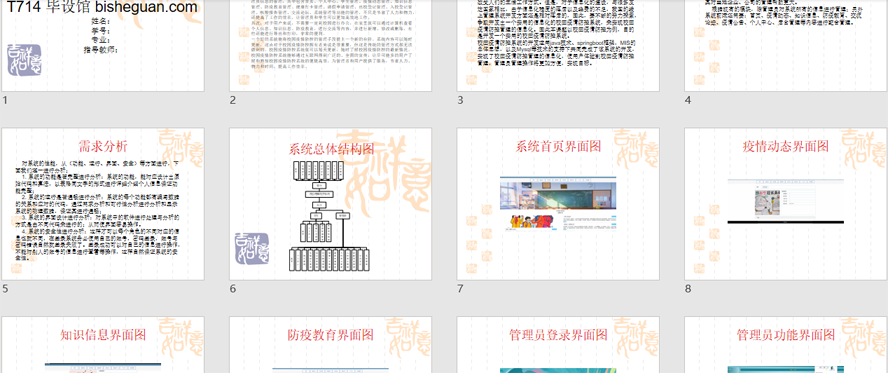Click the 学号 label on slide 1
Image resolution: width=888 pixels, height=373 pixels.
click(100, 31)
